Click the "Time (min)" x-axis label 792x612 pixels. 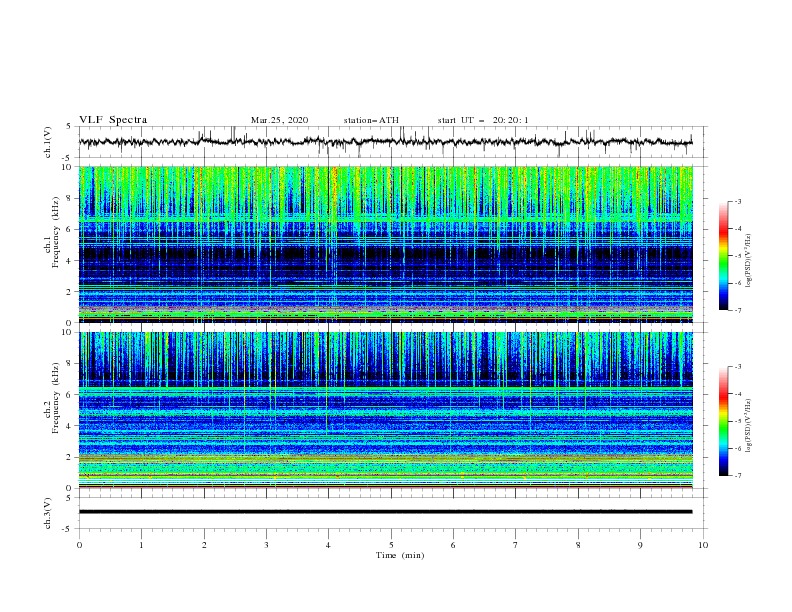(400, 555)
